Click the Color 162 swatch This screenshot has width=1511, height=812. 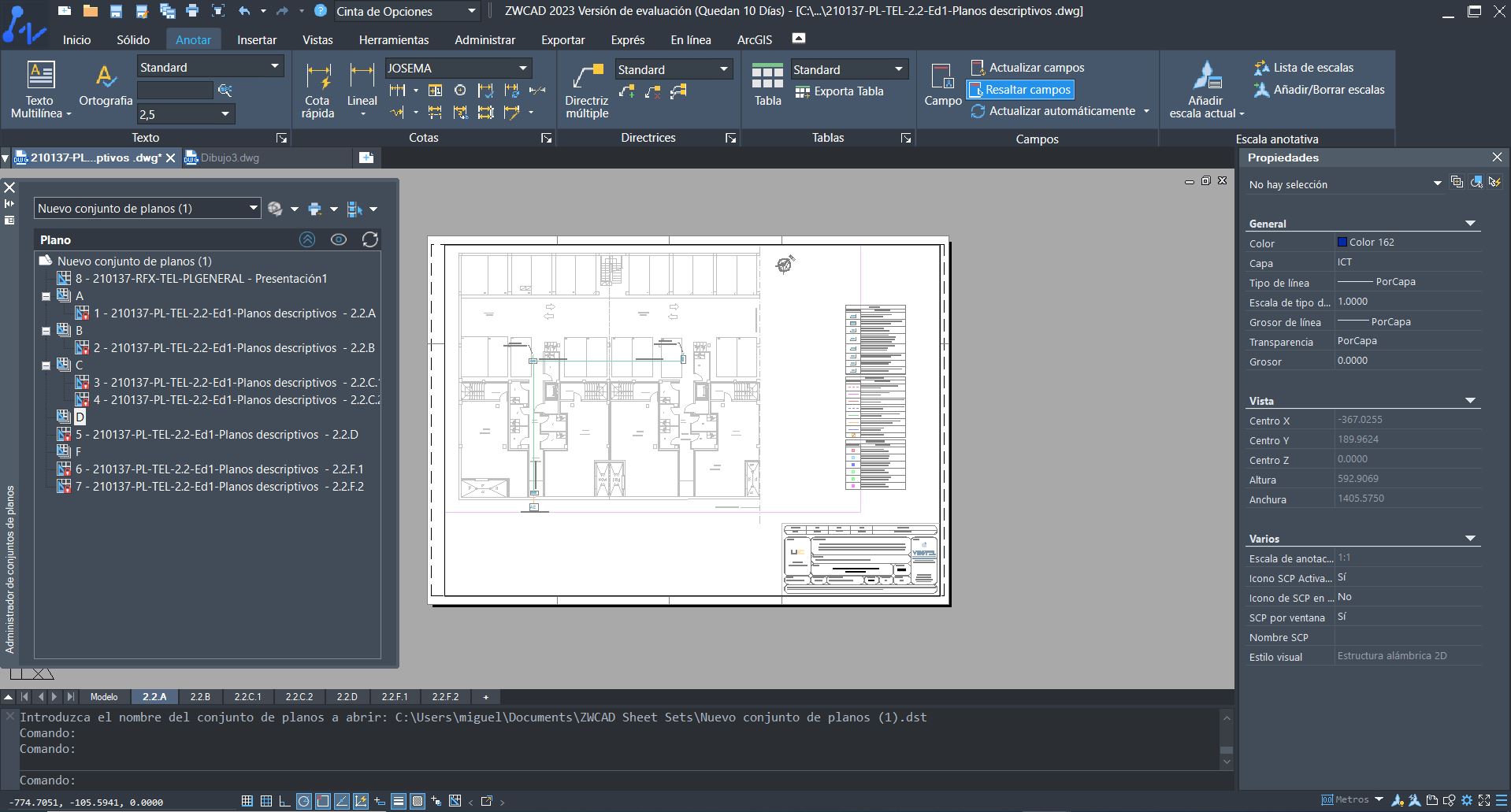tap(1342, 243)
